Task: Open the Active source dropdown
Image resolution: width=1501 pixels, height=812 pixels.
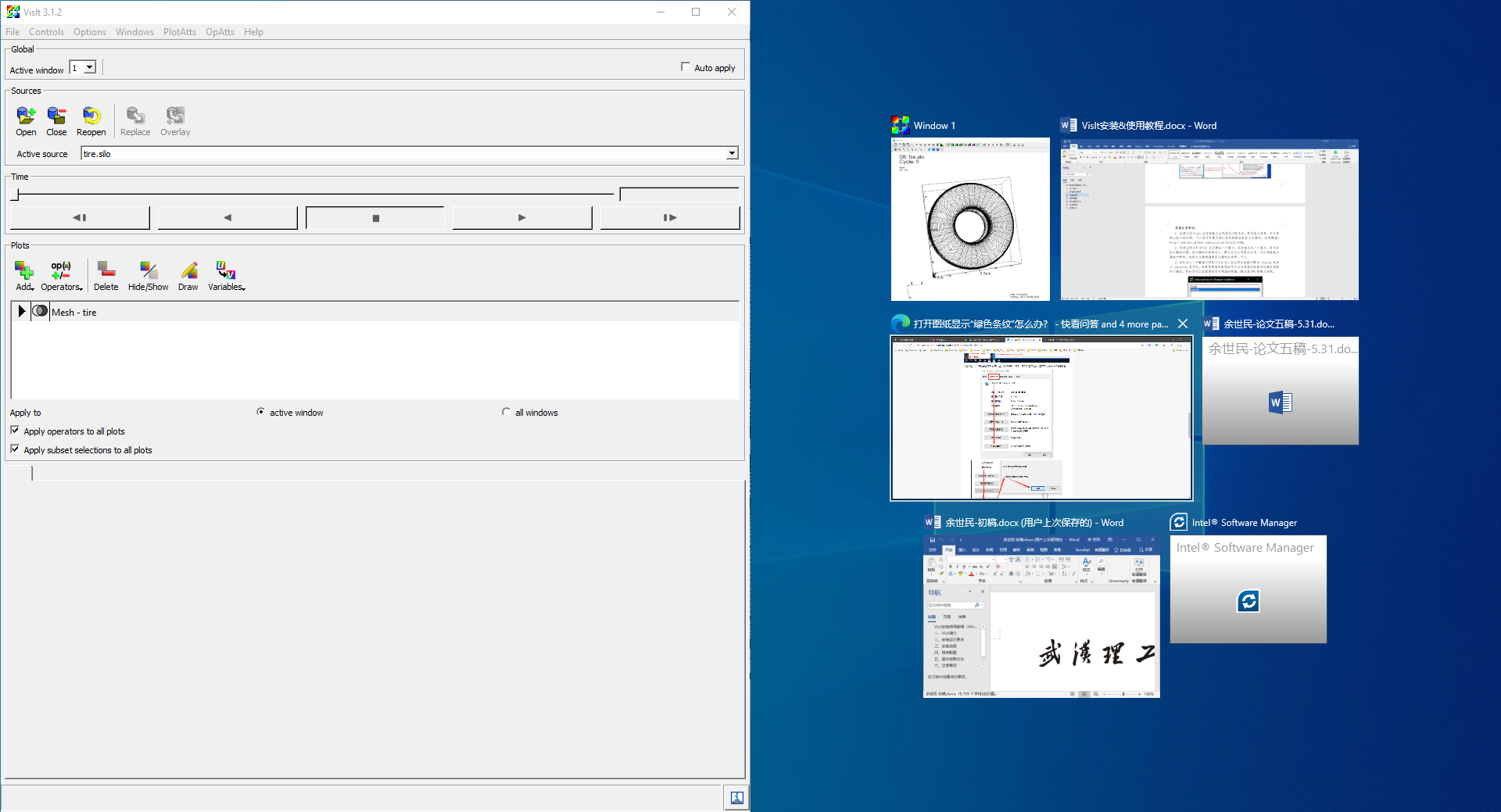Action: pyautogui.click(x=732, y=153)
